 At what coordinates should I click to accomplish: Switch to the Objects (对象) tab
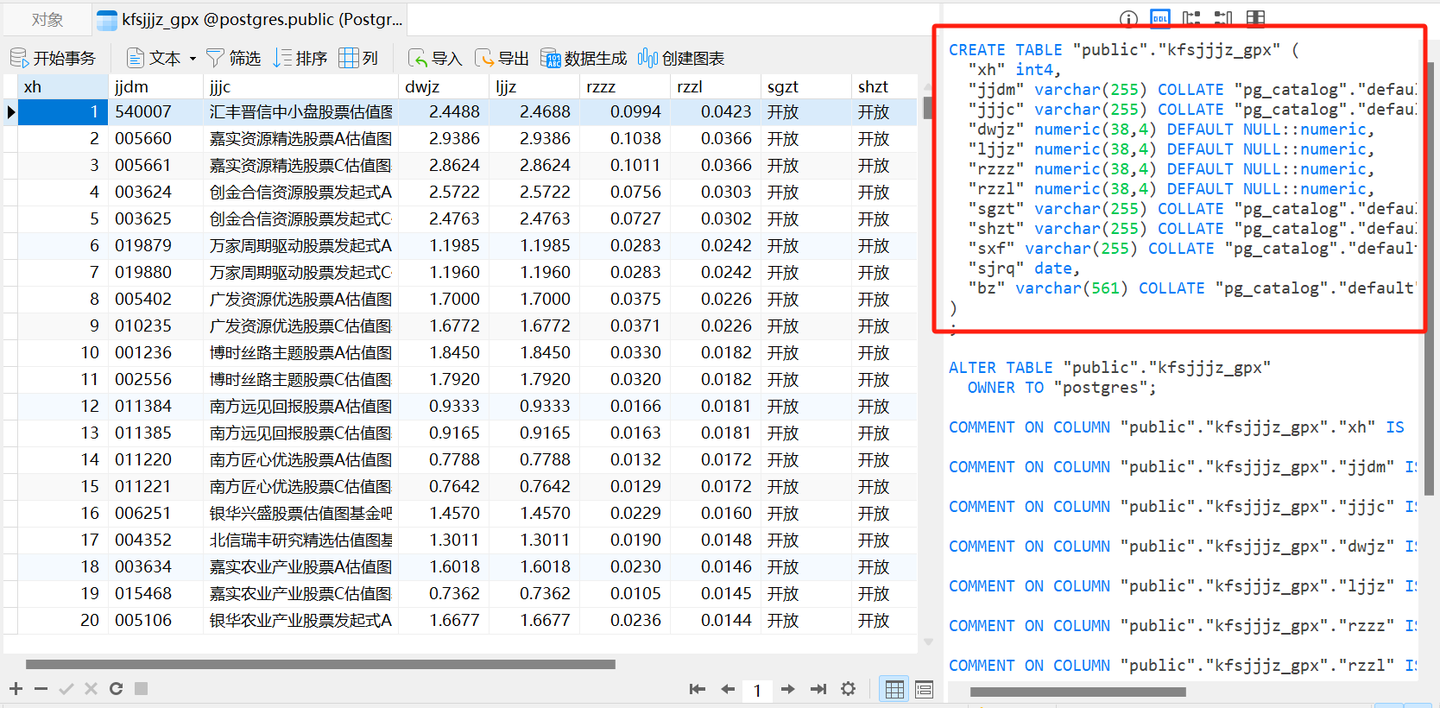click(x=47, y=19)
